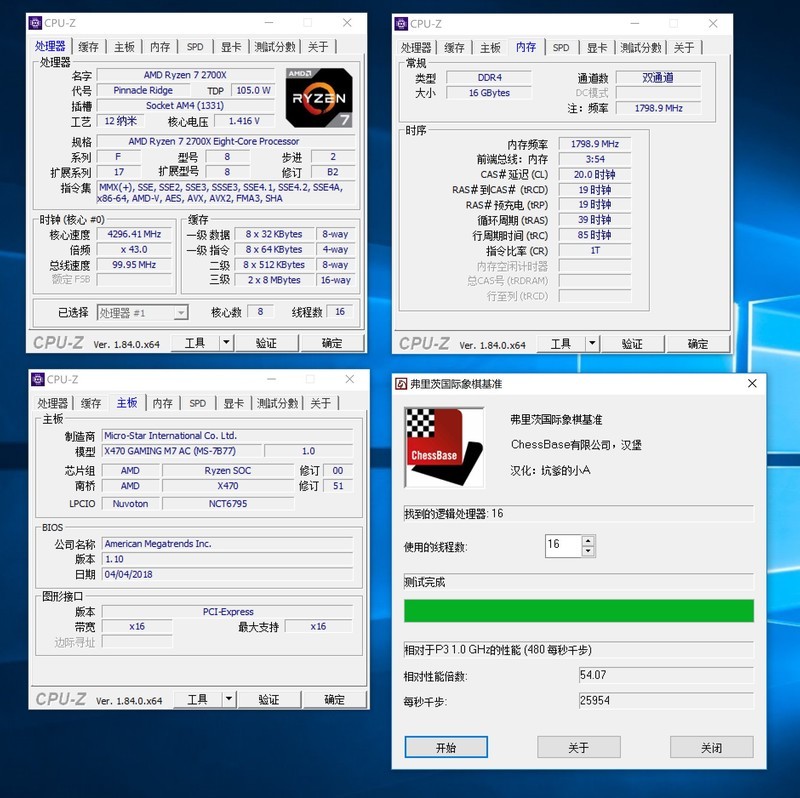The width and height of the screenshot is (800, 798).
Task: Open 缓存 tab in processor CPU-Z window
Action: pos(88,47)
